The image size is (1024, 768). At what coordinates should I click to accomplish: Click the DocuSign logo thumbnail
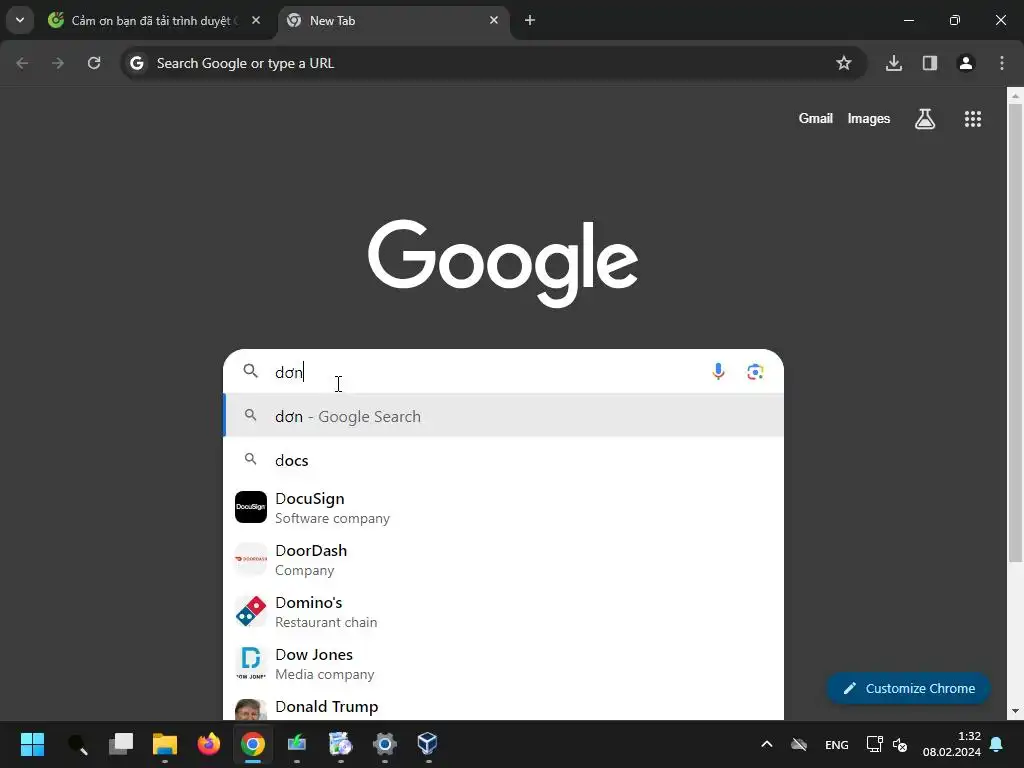click(x=251, y=507)
